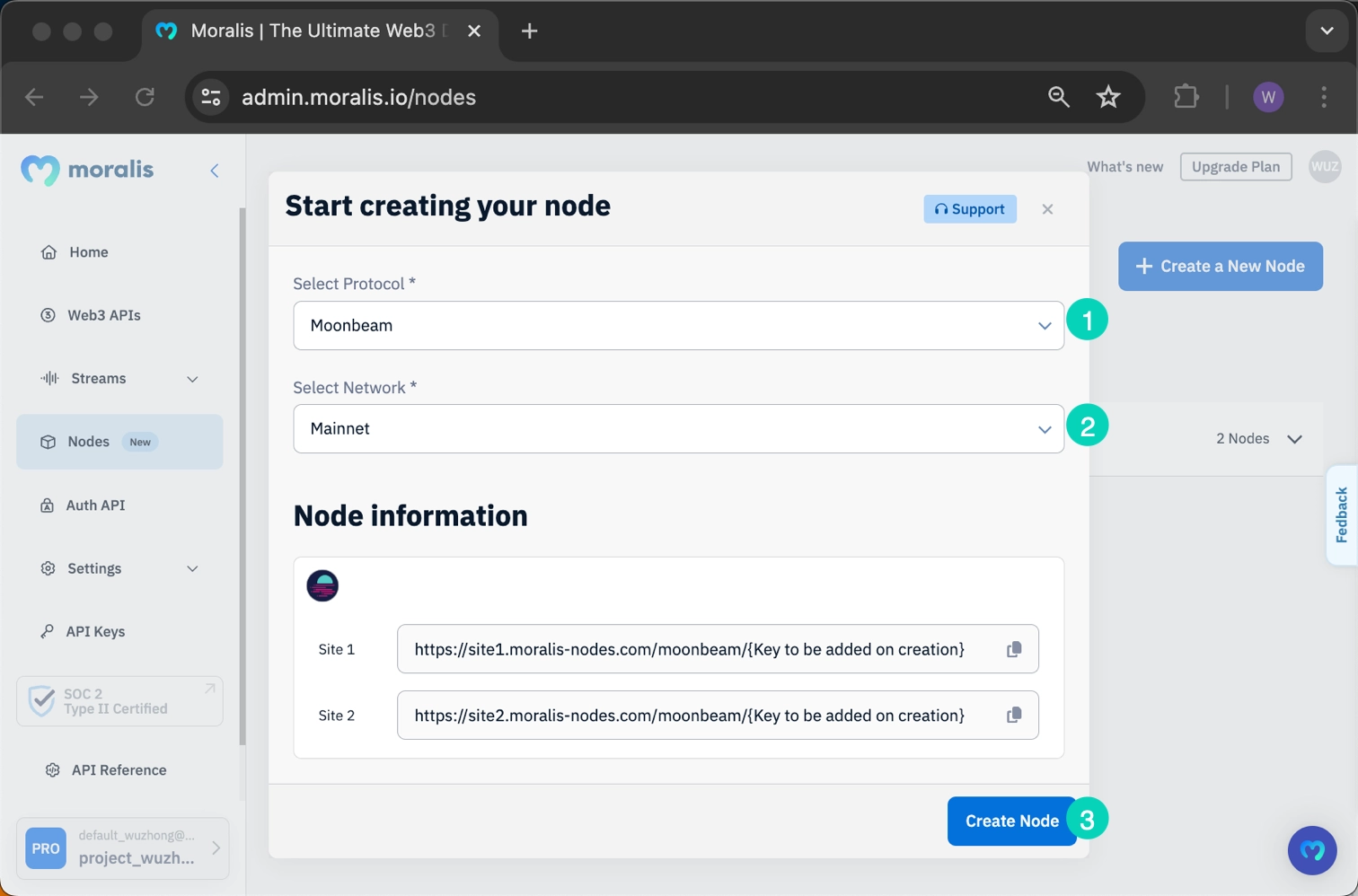Close the Moralis browser tab

pos(474,31)
